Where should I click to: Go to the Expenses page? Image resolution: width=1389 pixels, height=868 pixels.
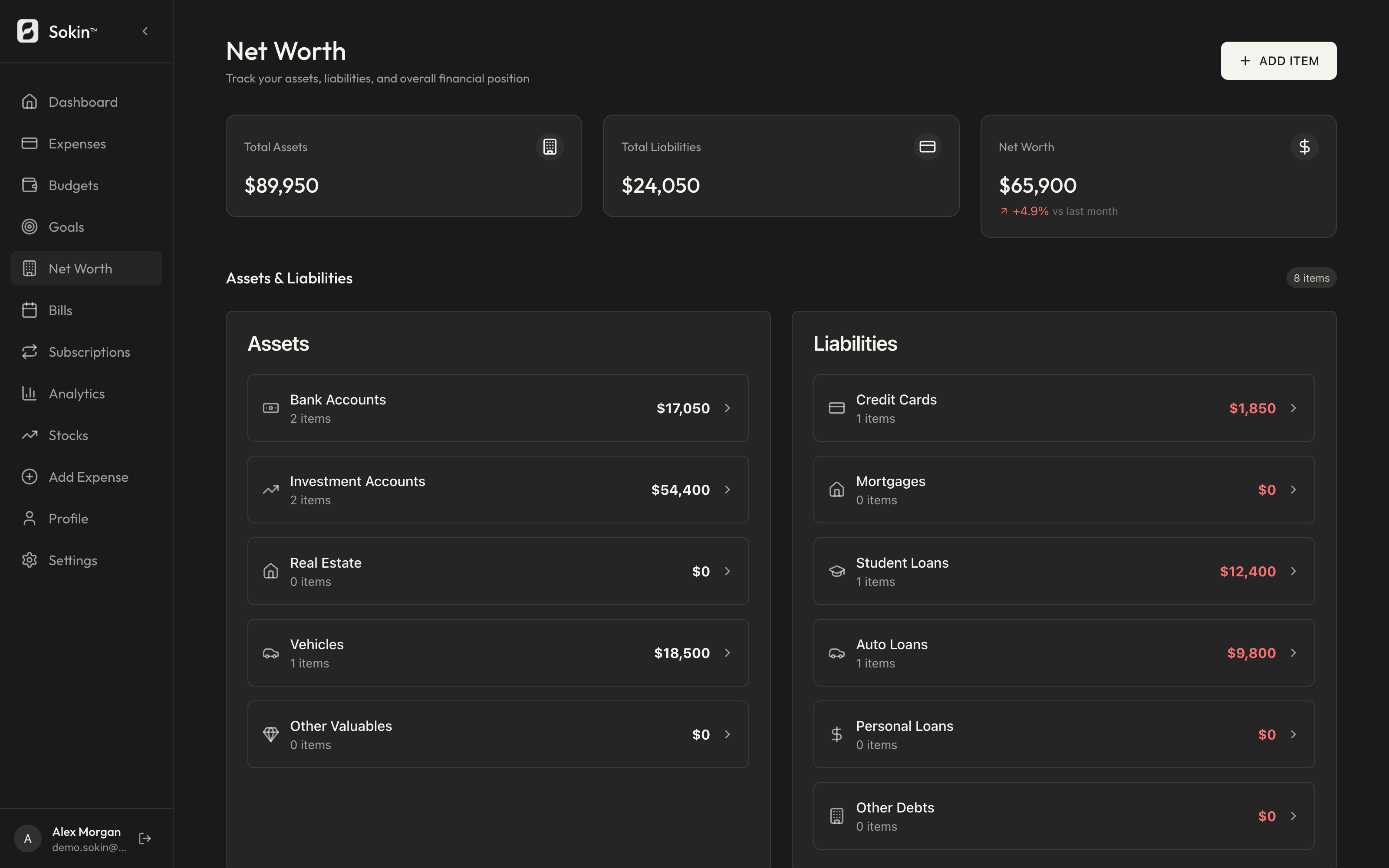[86, 144]
